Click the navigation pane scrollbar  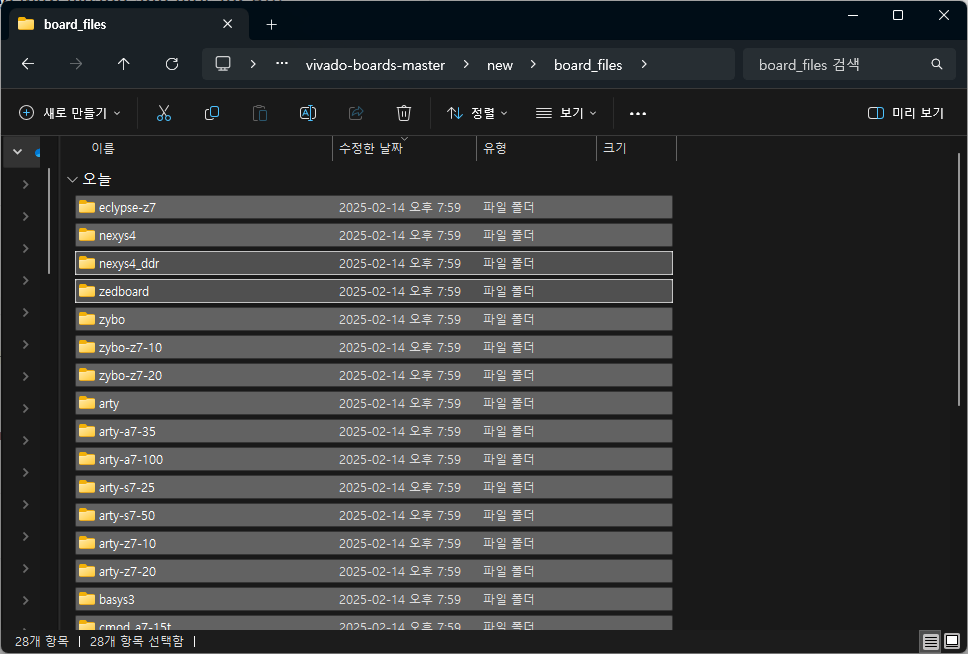point(49,221)
